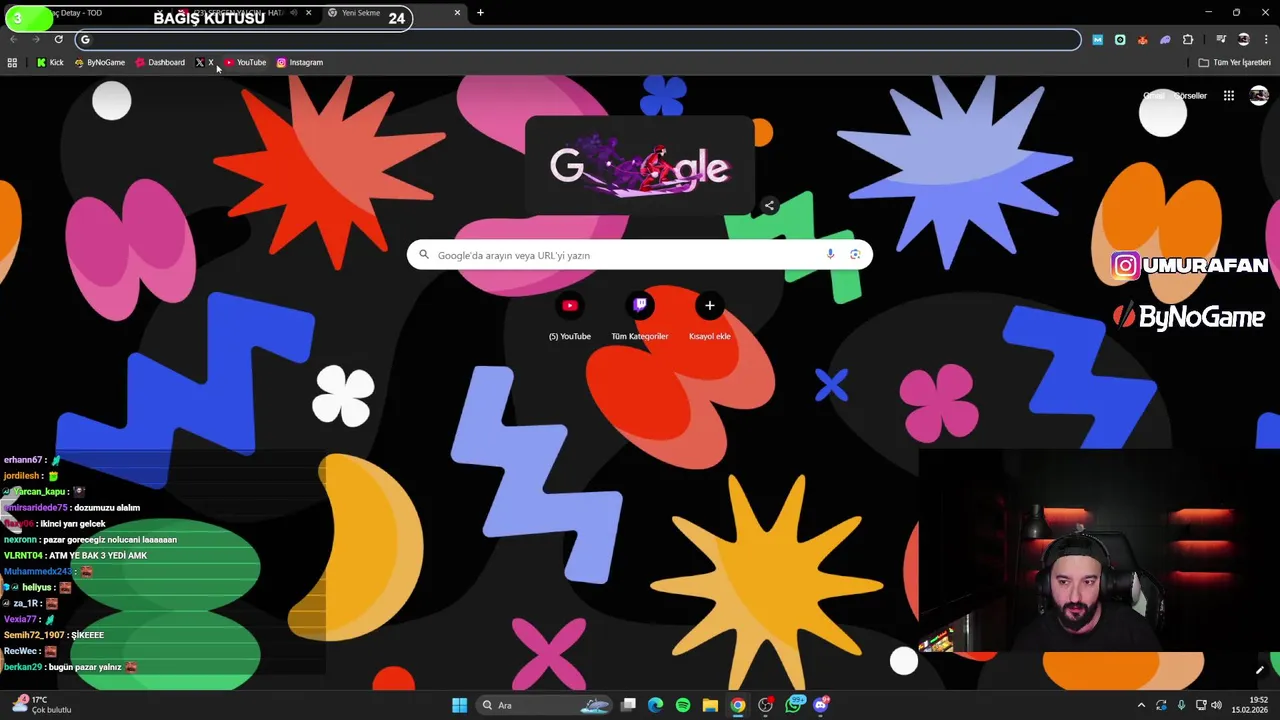Open the Google apps grid
Image resolution: width=1280 pixels, height=720 pixels.
pos(1229,96)
